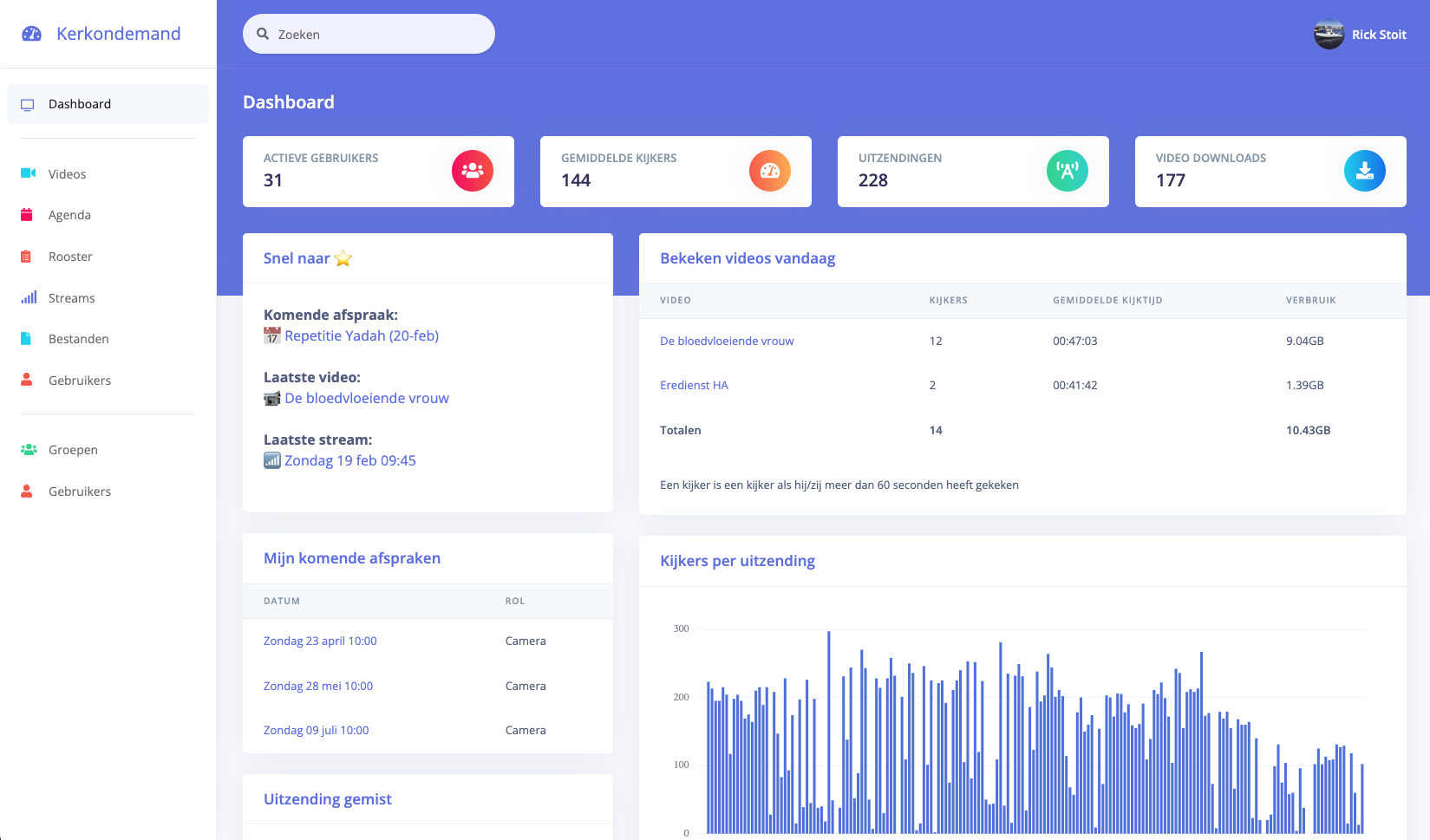The image size is (1430, 840).
Task: Open latest stream Zondag 19 feb 09:45
Action: pyautogui.click(x=349, y=460)
